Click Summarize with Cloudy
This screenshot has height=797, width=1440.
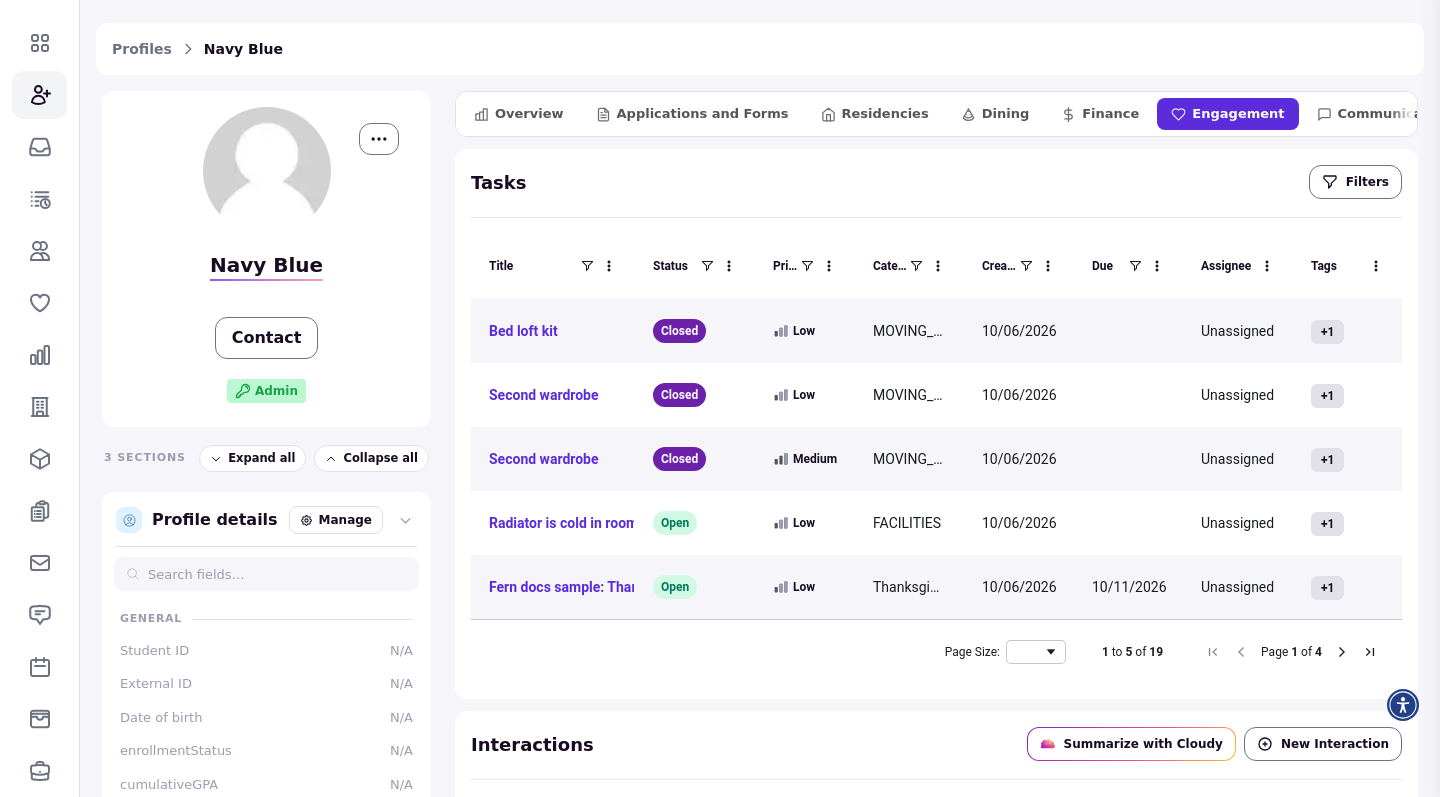coord(1131,744)
